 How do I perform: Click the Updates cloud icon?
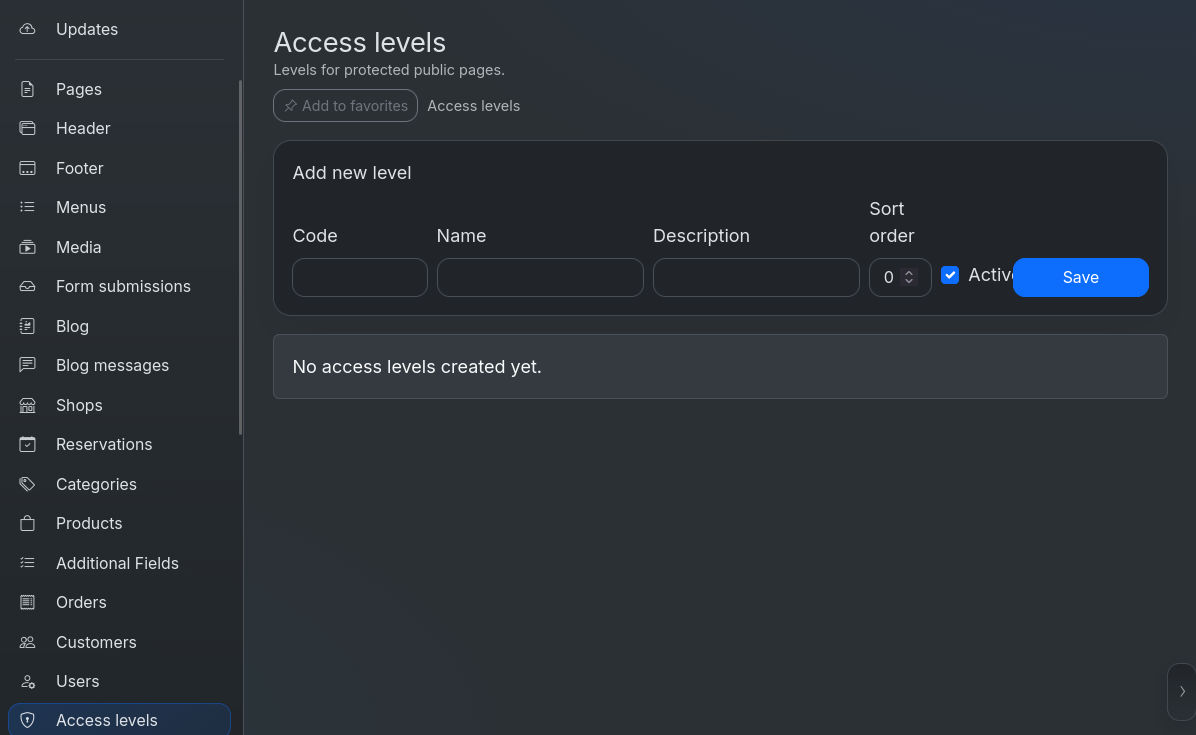tap(27, 29)
